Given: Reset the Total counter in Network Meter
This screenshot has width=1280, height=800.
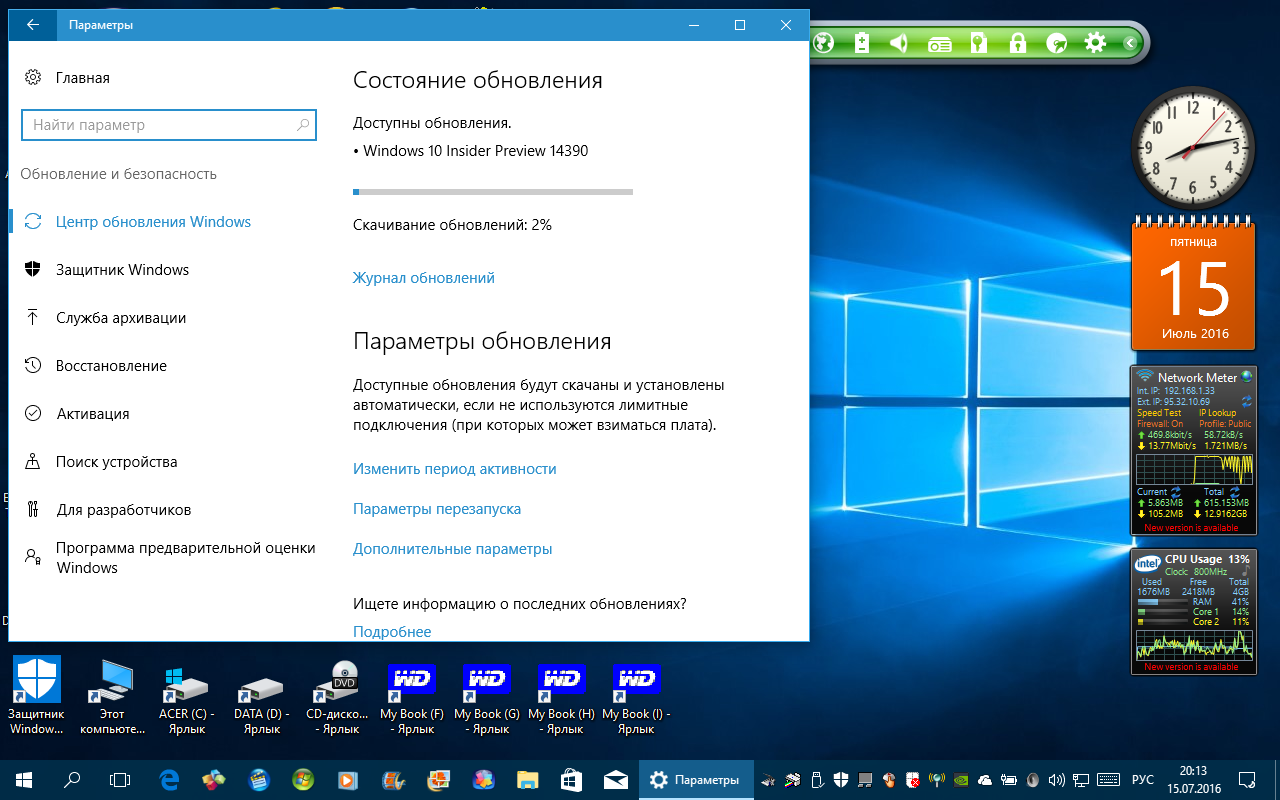Looking at the screenshot, I should point(1236,492).
